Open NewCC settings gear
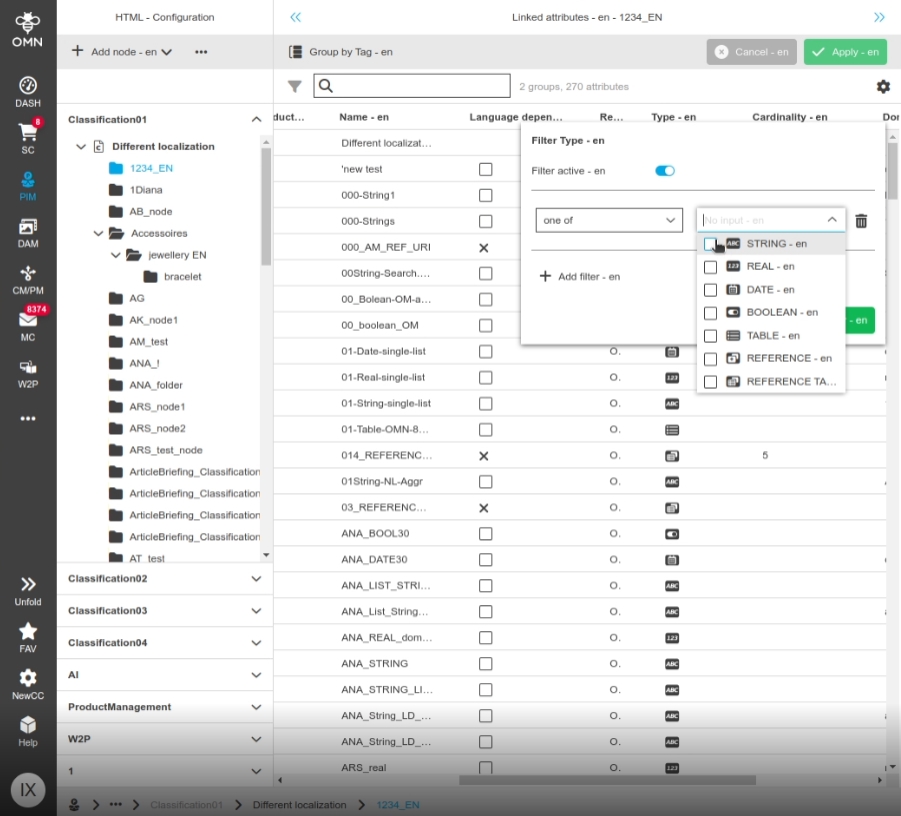901x816 pixels. pyautogui.click(x=28, y=684)
